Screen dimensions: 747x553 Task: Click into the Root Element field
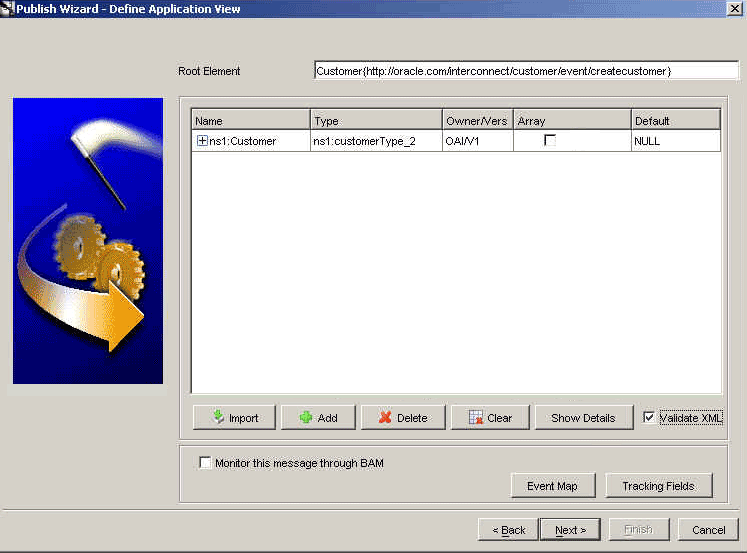coord(526,71)
